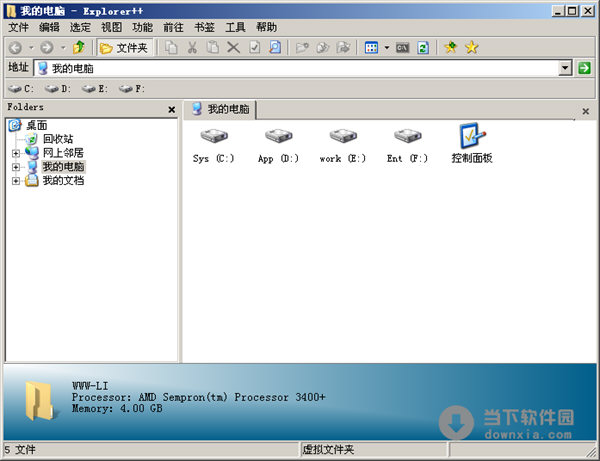Open the 书签 menu
The height and width of the screenshot is (461, 600).
point(204,27)
